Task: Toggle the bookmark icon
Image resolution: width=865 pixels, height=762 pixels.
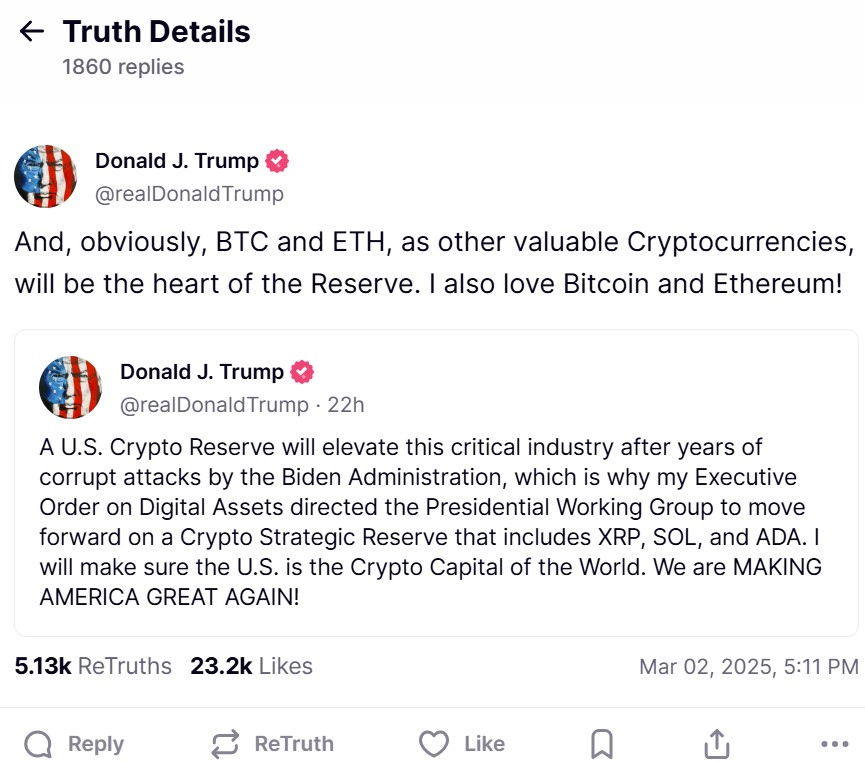Action: click(602, 744)
